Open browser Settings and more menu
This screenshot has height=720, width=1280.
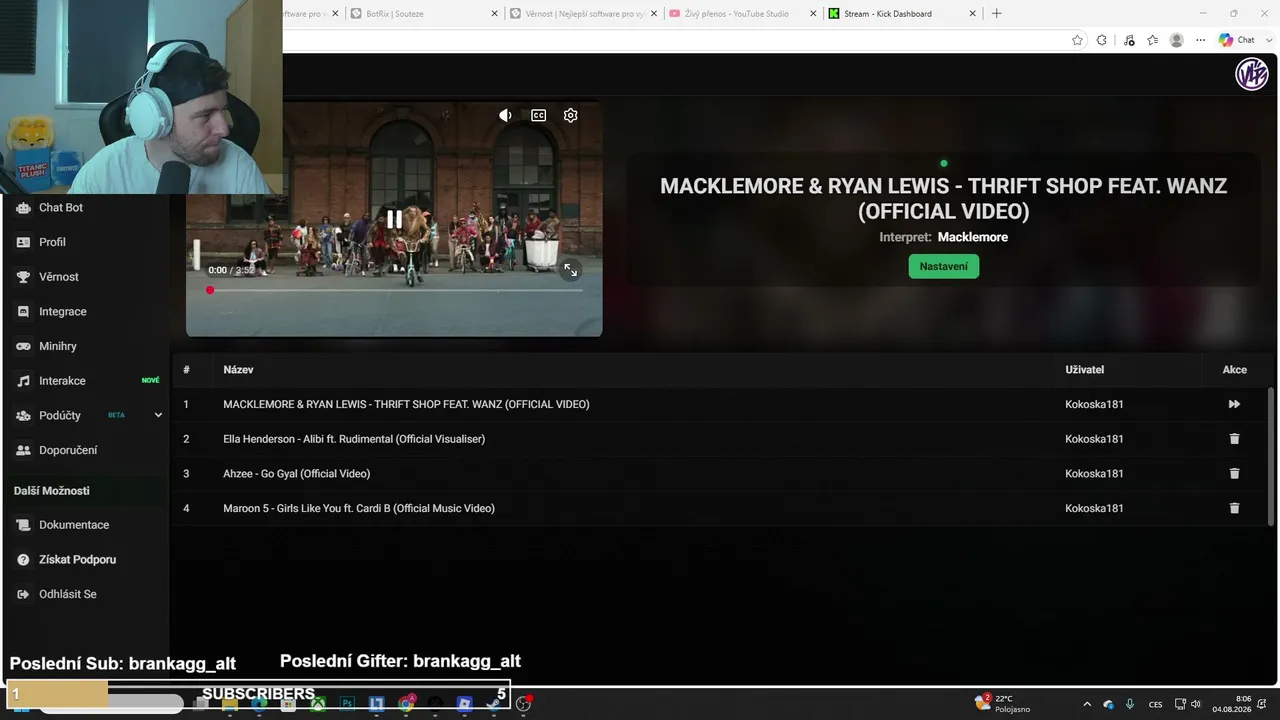1200,40
